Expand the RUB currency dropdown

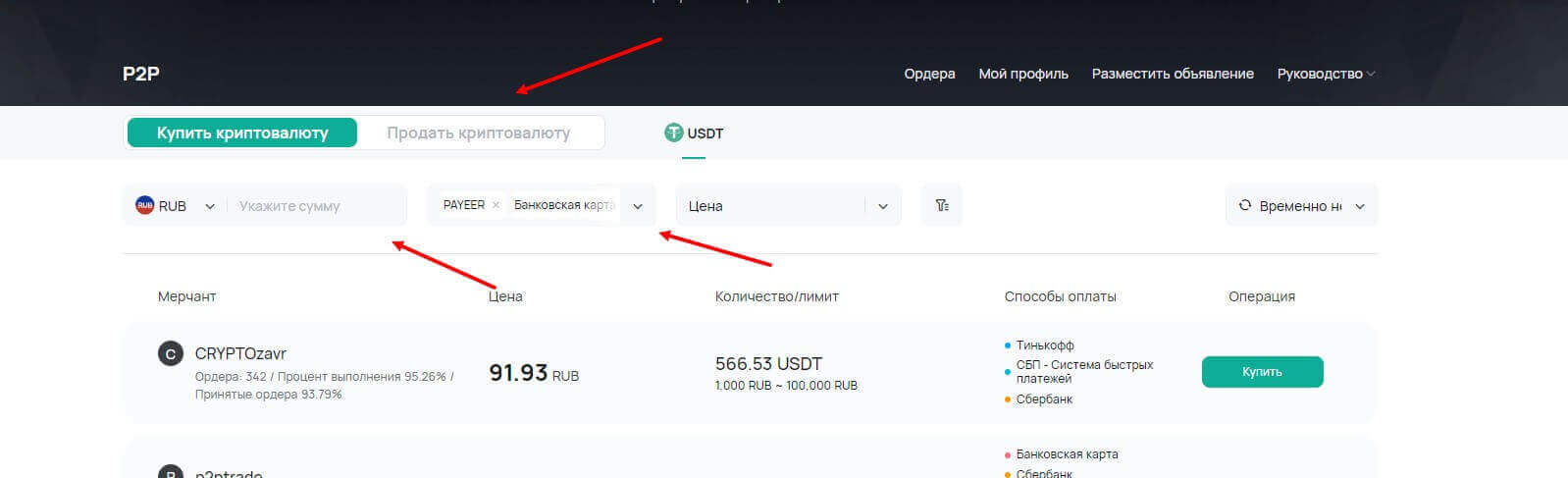point(209,206)
